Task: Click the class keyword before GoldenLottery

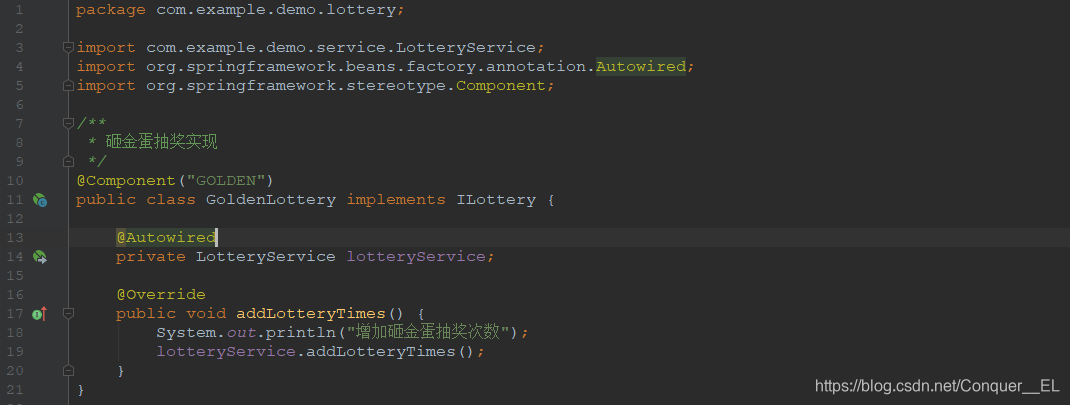Action: (171, 199)
